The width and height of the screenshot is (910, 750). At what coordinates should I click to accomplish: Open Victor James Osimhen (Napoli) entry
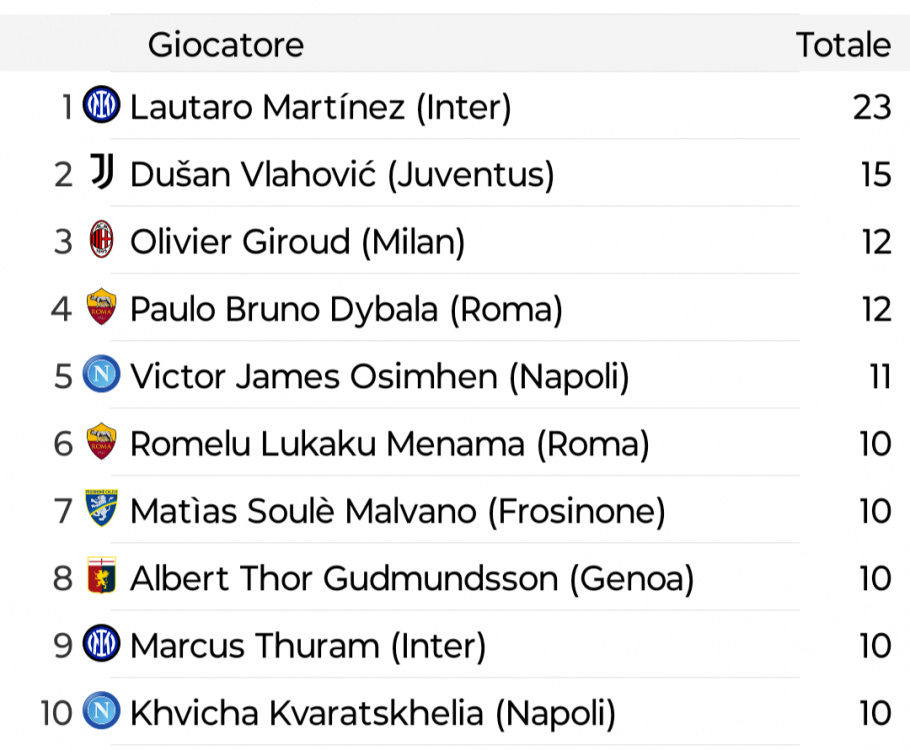380,377
